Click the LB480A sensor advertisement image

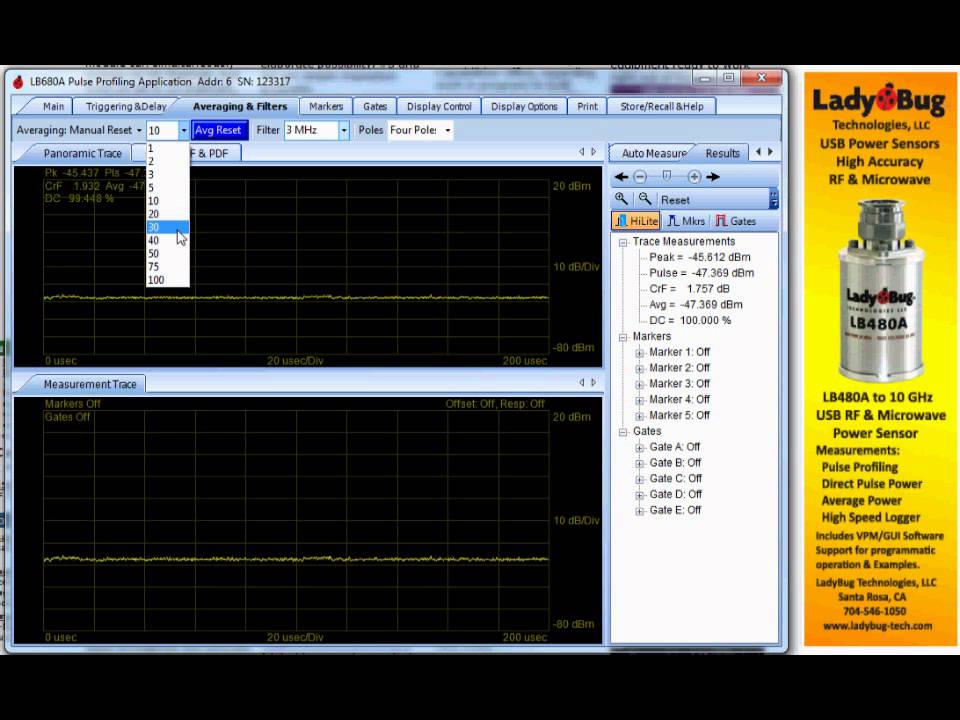click(880, 290)
